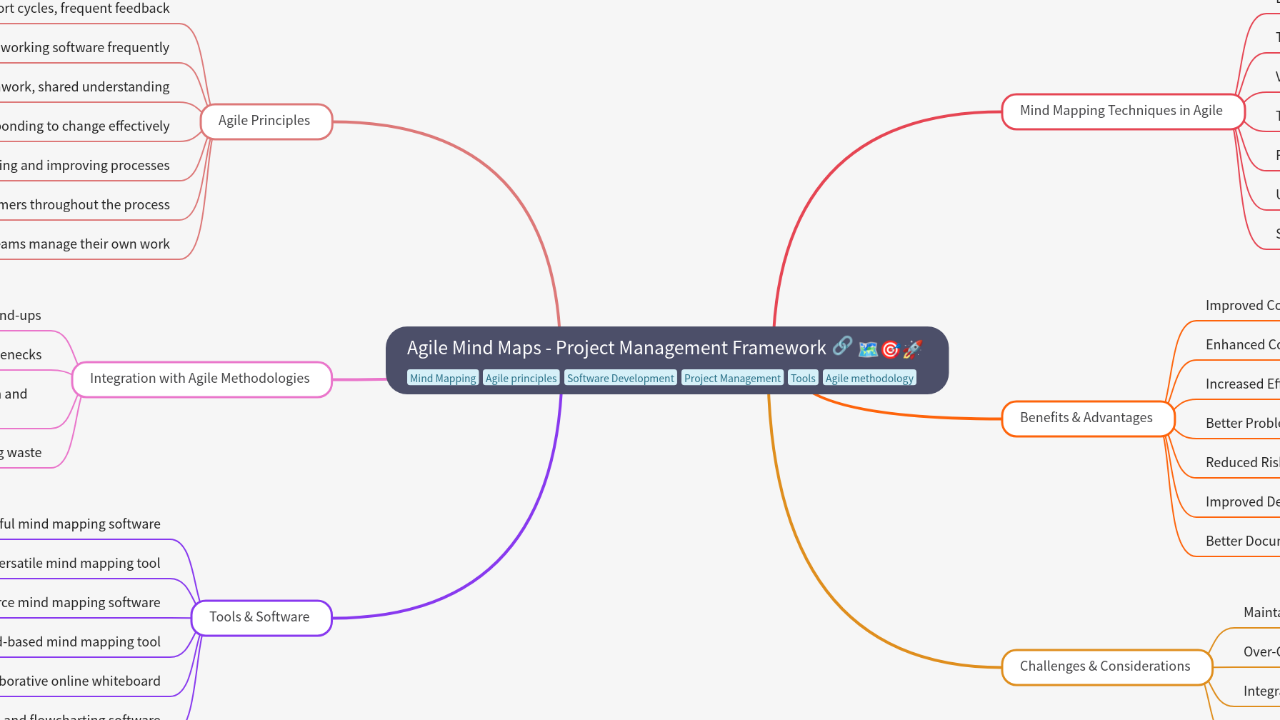Viewport: 1280px width, 720px height.
Task: Click the 'enecks' leaf text
Action: pyautogui.click(x=21, y=354)
